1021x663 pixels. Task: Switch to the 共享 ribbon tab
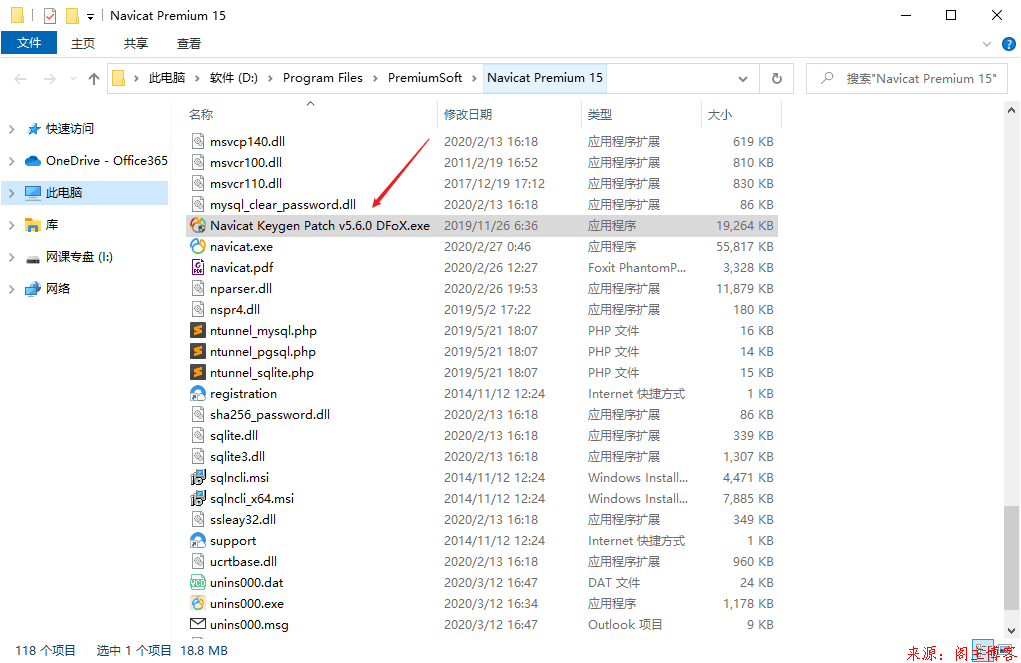tap(135, 44)
